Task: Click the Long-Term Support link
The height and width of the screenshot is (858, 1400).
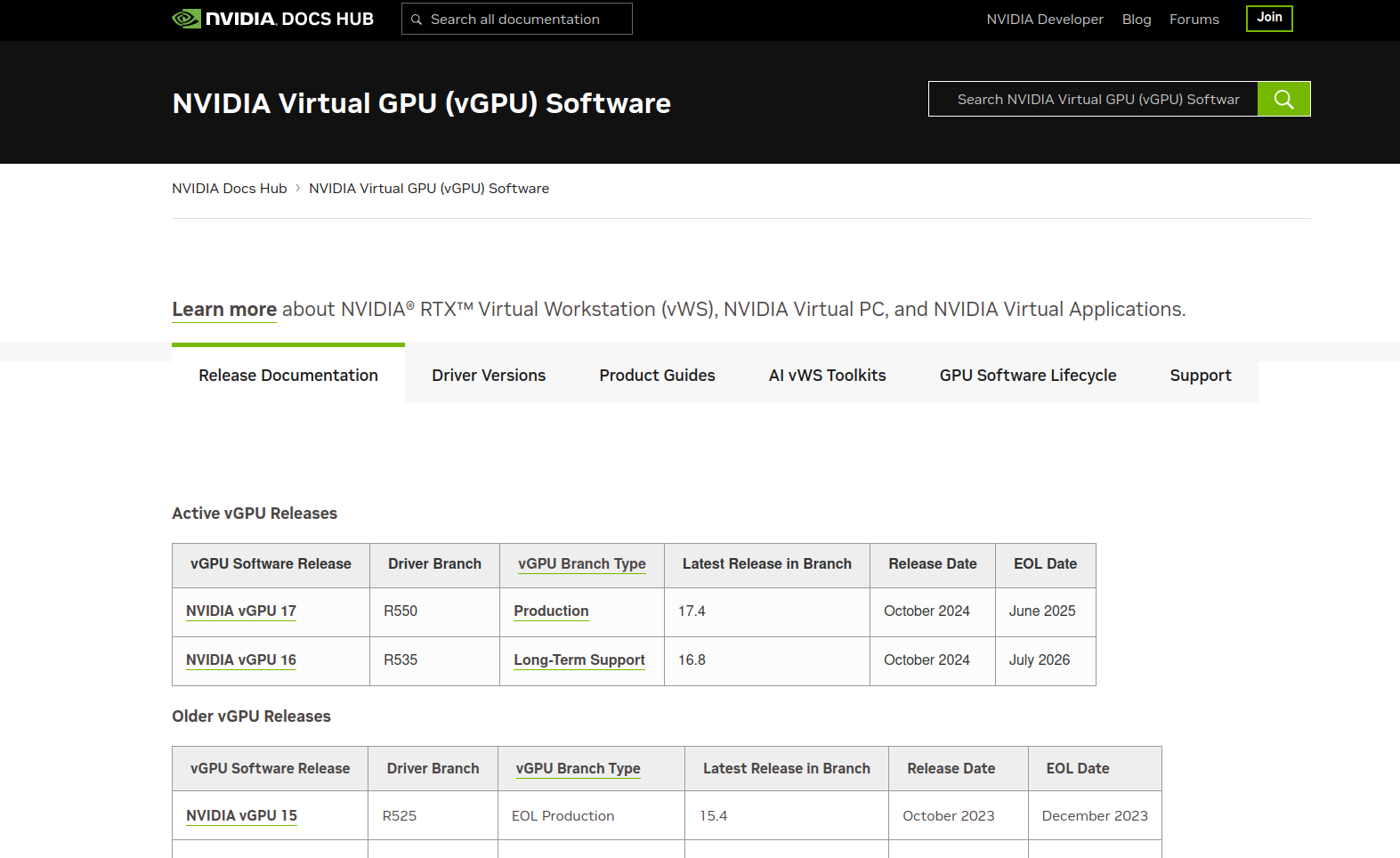Action: pyautogui.click(x=579, y=660)
